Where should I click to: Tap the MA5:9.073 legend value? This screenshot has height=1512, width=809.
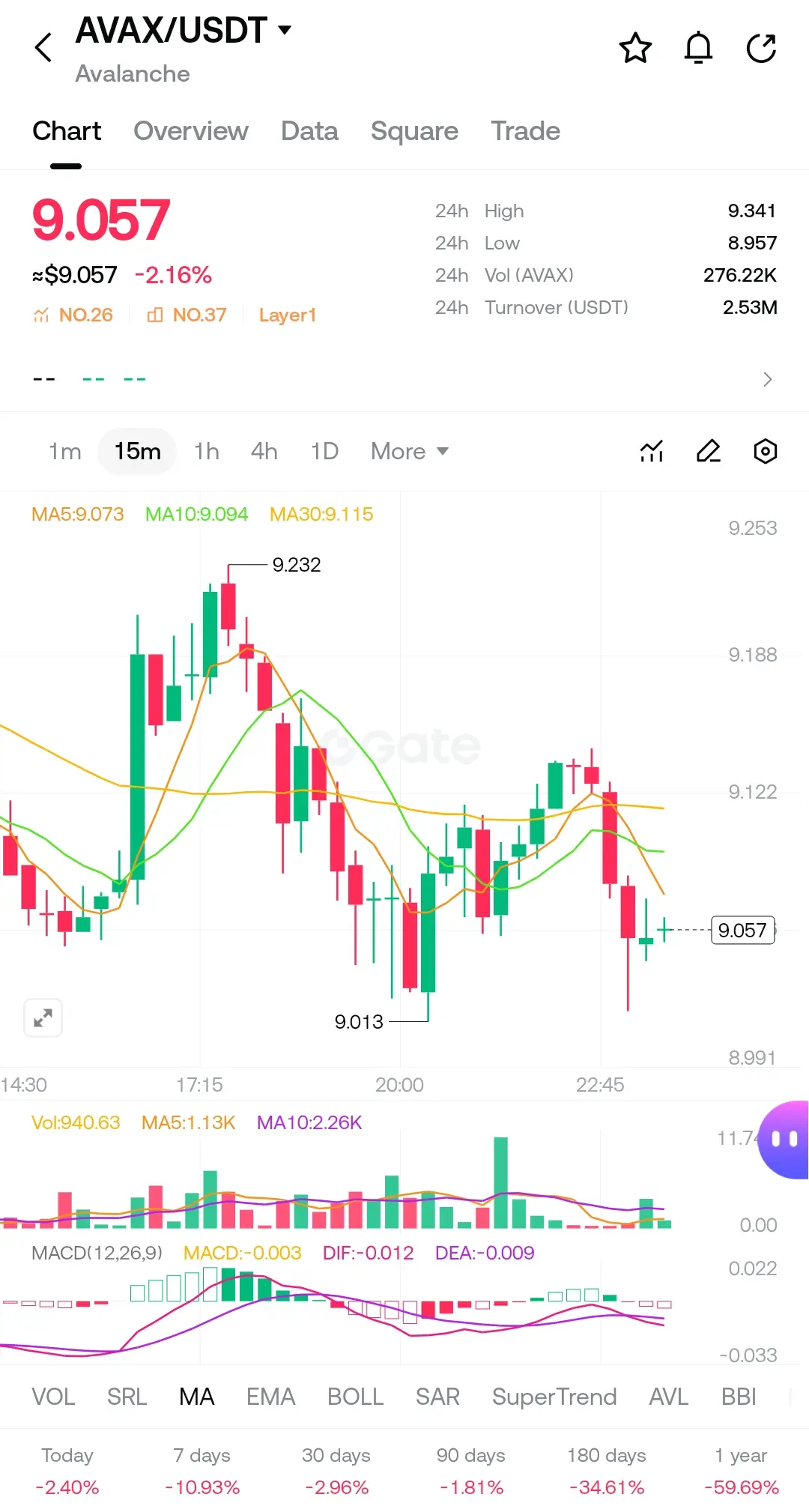coord(77,514)
